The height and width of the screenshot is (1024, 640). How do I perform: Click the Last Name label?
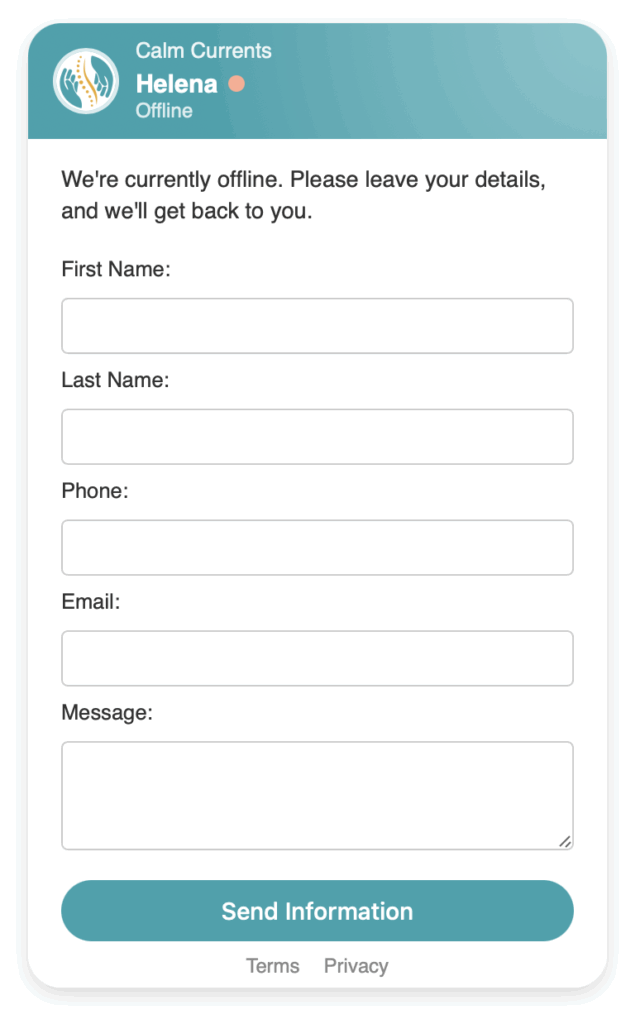click(116, 380)
